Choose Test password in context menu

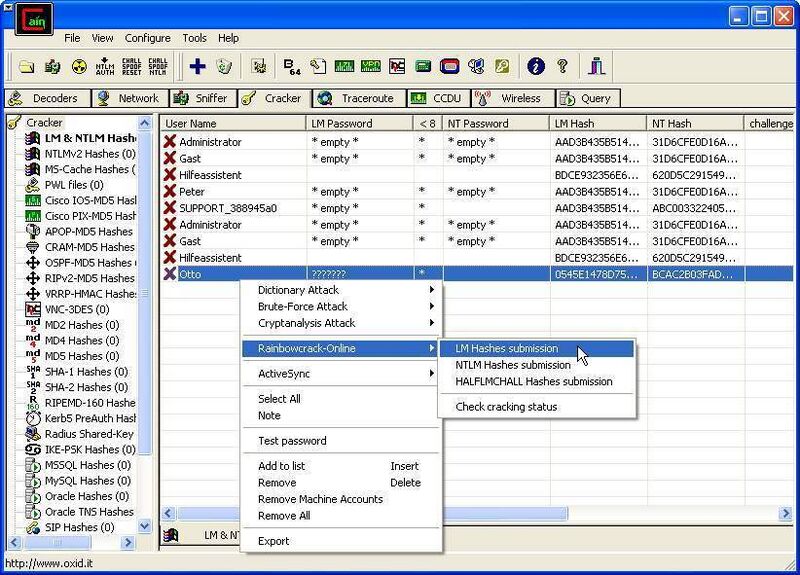coord(341,441)
